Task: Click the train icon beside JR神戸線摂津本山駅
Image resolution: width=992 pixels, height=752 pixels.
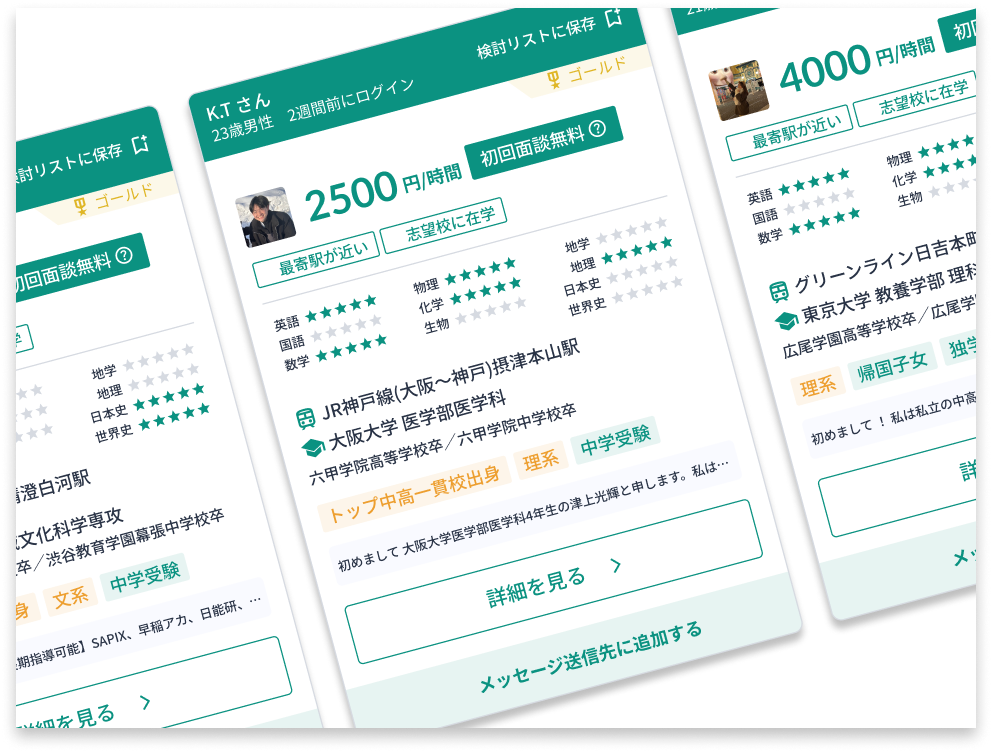Action: click(305, 418)
